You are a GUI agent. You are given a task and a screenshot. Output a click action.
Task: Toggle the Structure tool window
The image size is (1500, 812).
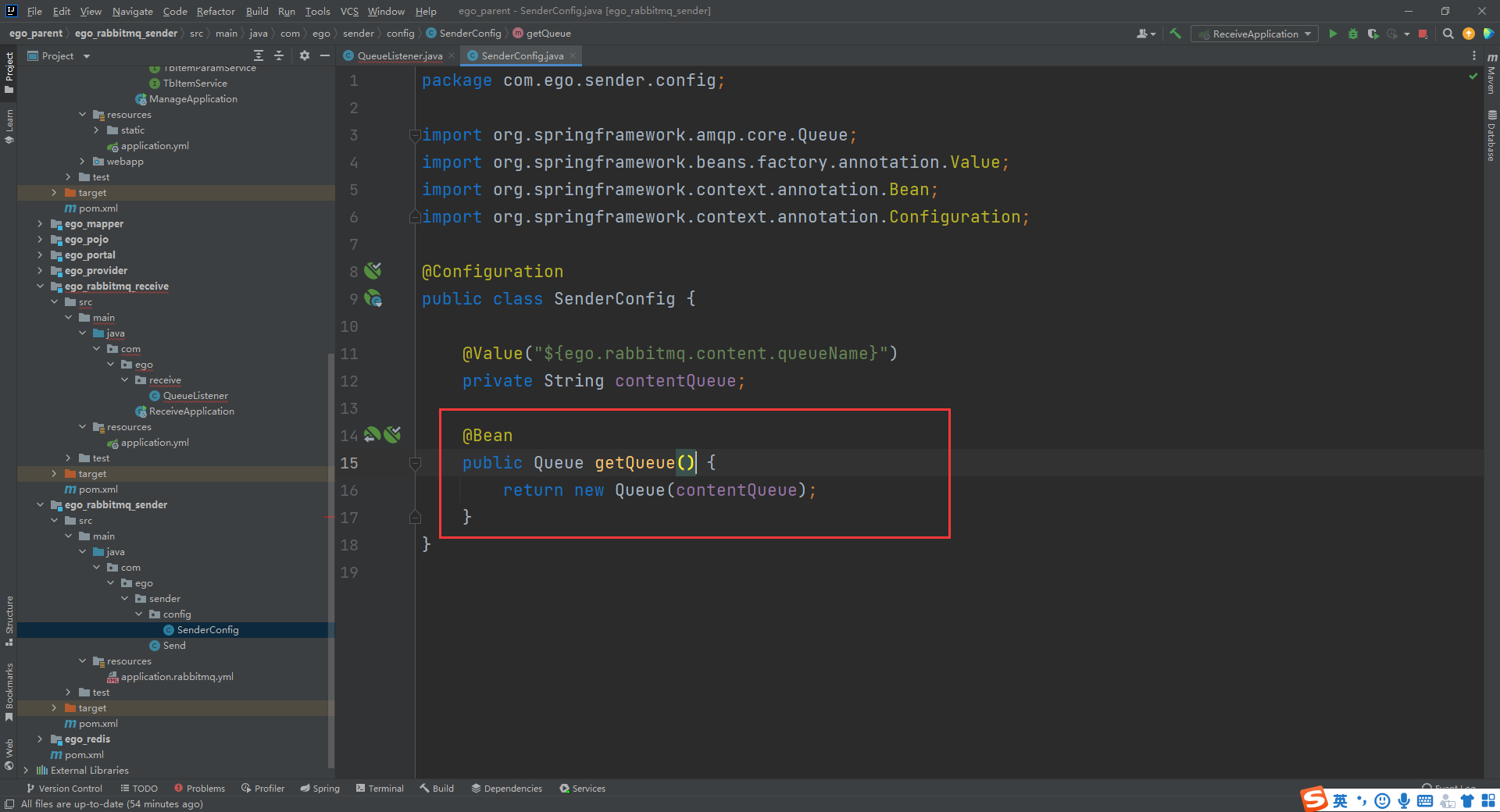click(x=9, y=621)
